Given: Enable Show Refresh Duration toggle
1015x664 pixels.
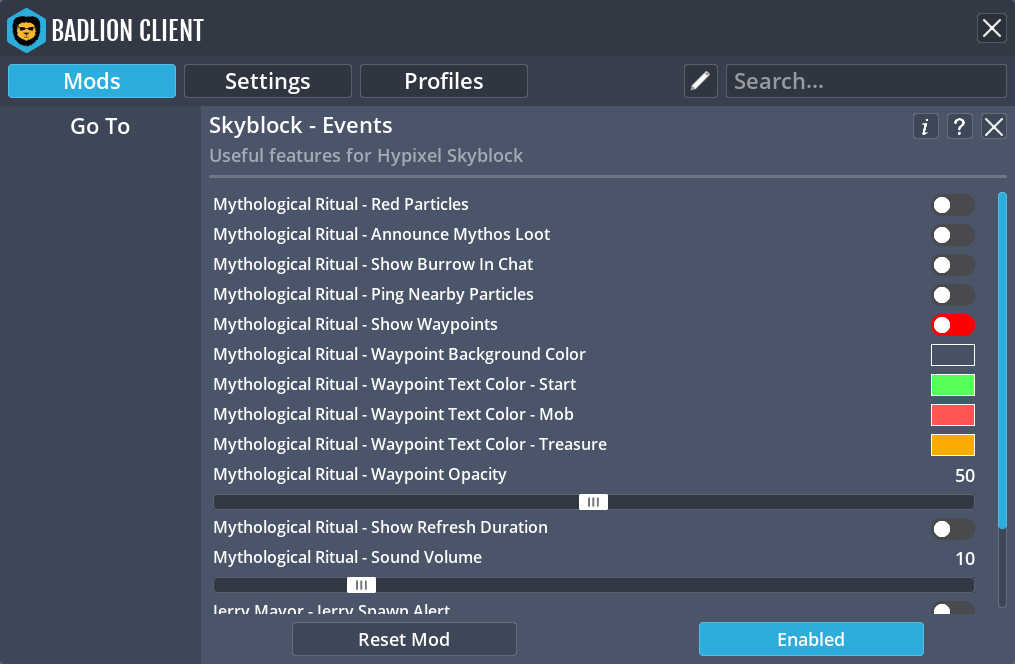Looking at the screenshot, I should (x=953, y=529).
